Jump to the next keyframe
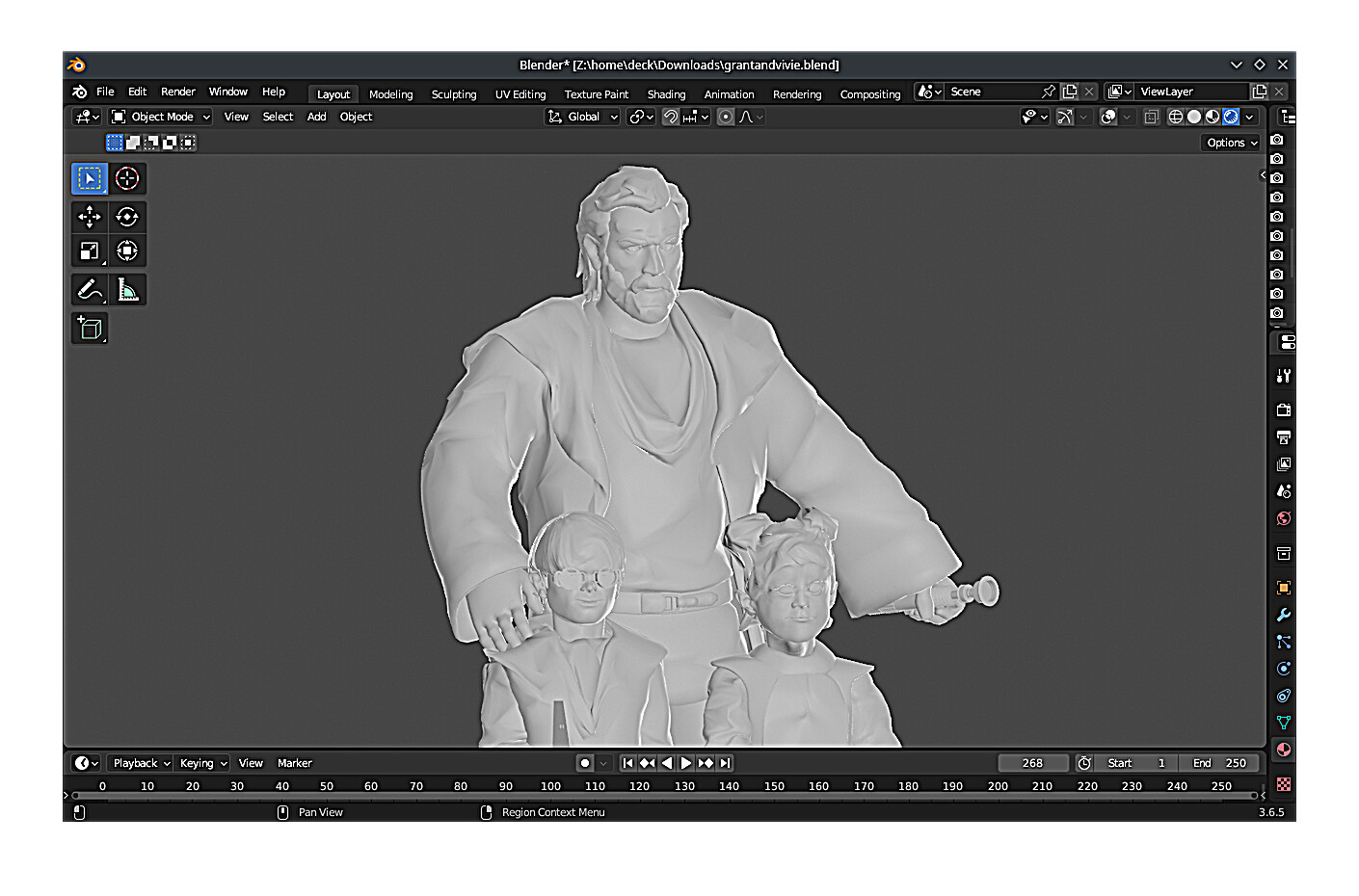Image resolution: width=1359 pixels, height=896 pixels. tap(706, 763)
